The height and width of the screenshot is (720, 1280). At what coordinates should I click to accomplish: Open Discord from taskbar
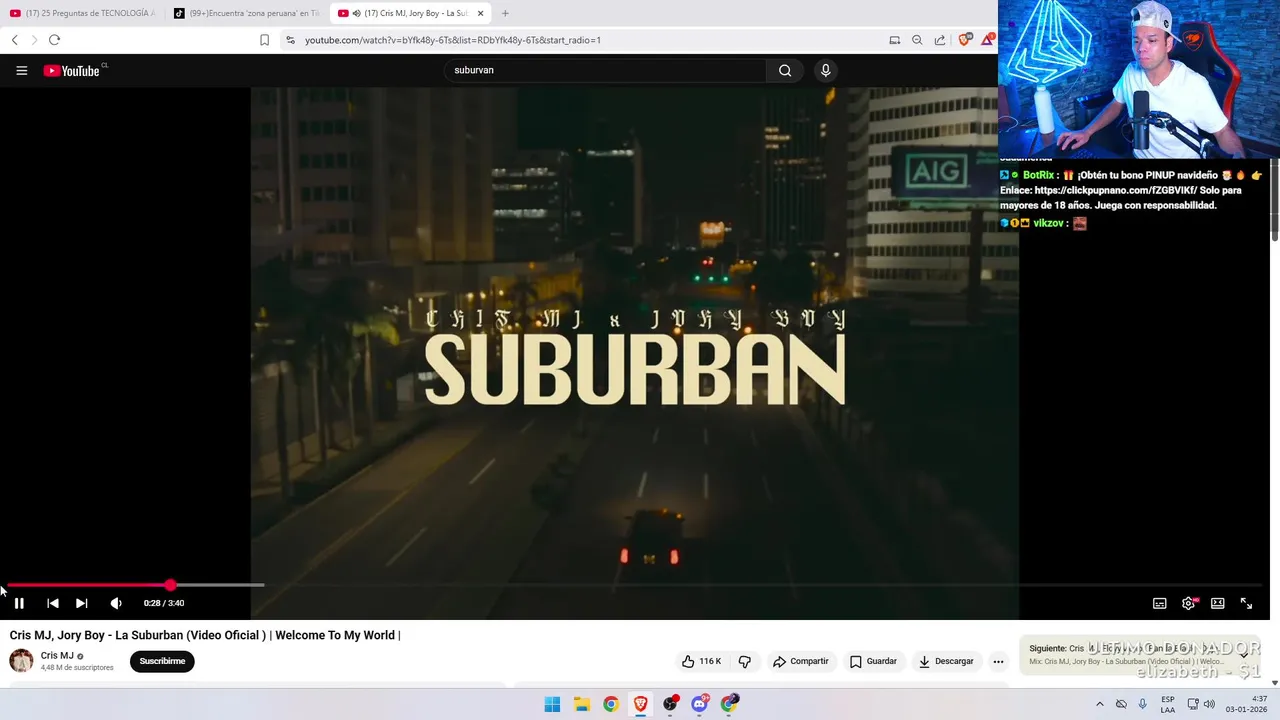(x=700, y=704)
